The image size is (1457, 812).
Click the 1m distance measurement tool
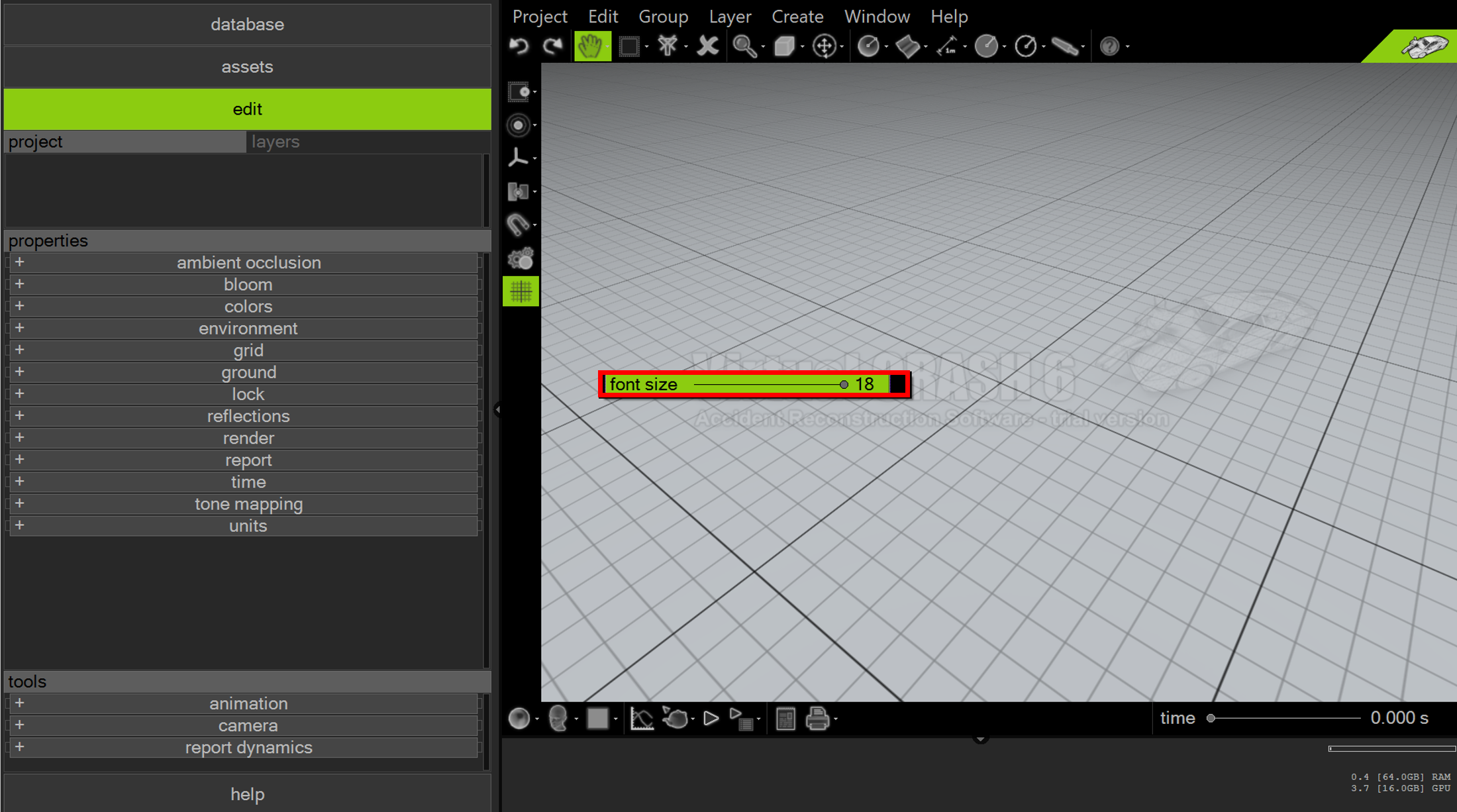[947, 46]
